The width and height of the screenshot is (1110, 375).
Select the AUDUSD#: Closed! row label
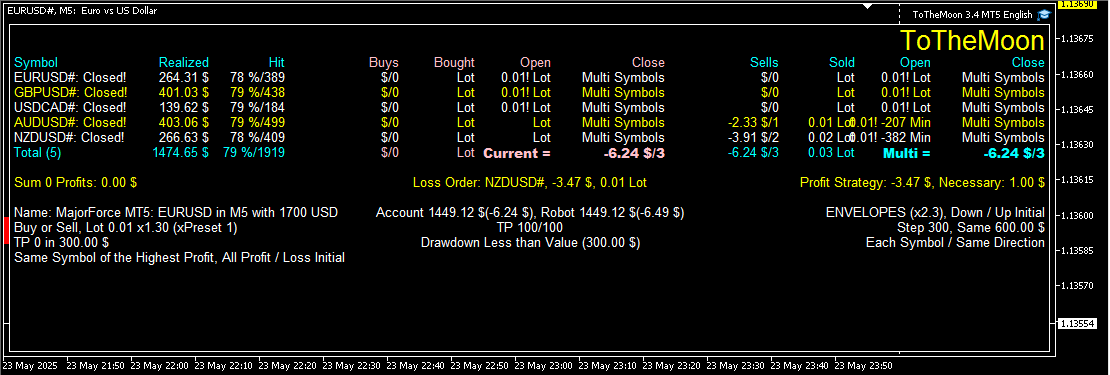[71, 122]
